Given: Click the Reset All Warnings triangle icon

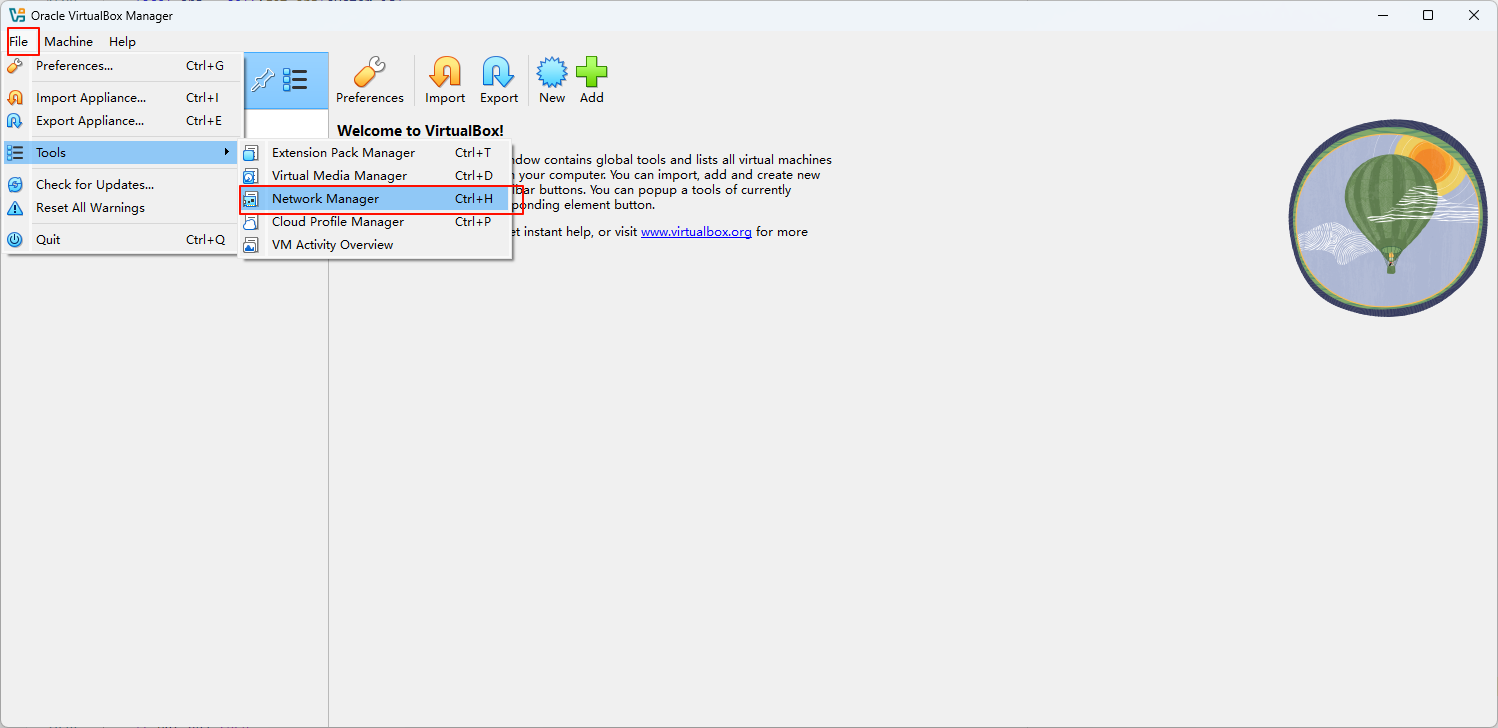Looking at the screenshot, I should tap(15, 208).
